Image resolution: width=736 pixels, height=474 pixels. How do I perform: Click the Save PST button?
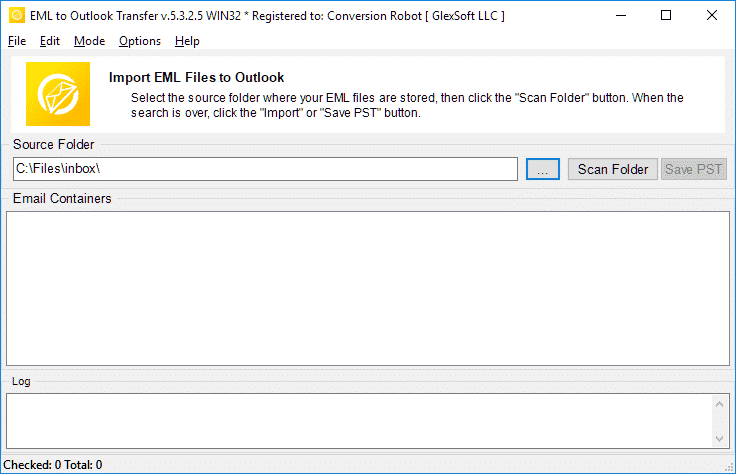694,169
